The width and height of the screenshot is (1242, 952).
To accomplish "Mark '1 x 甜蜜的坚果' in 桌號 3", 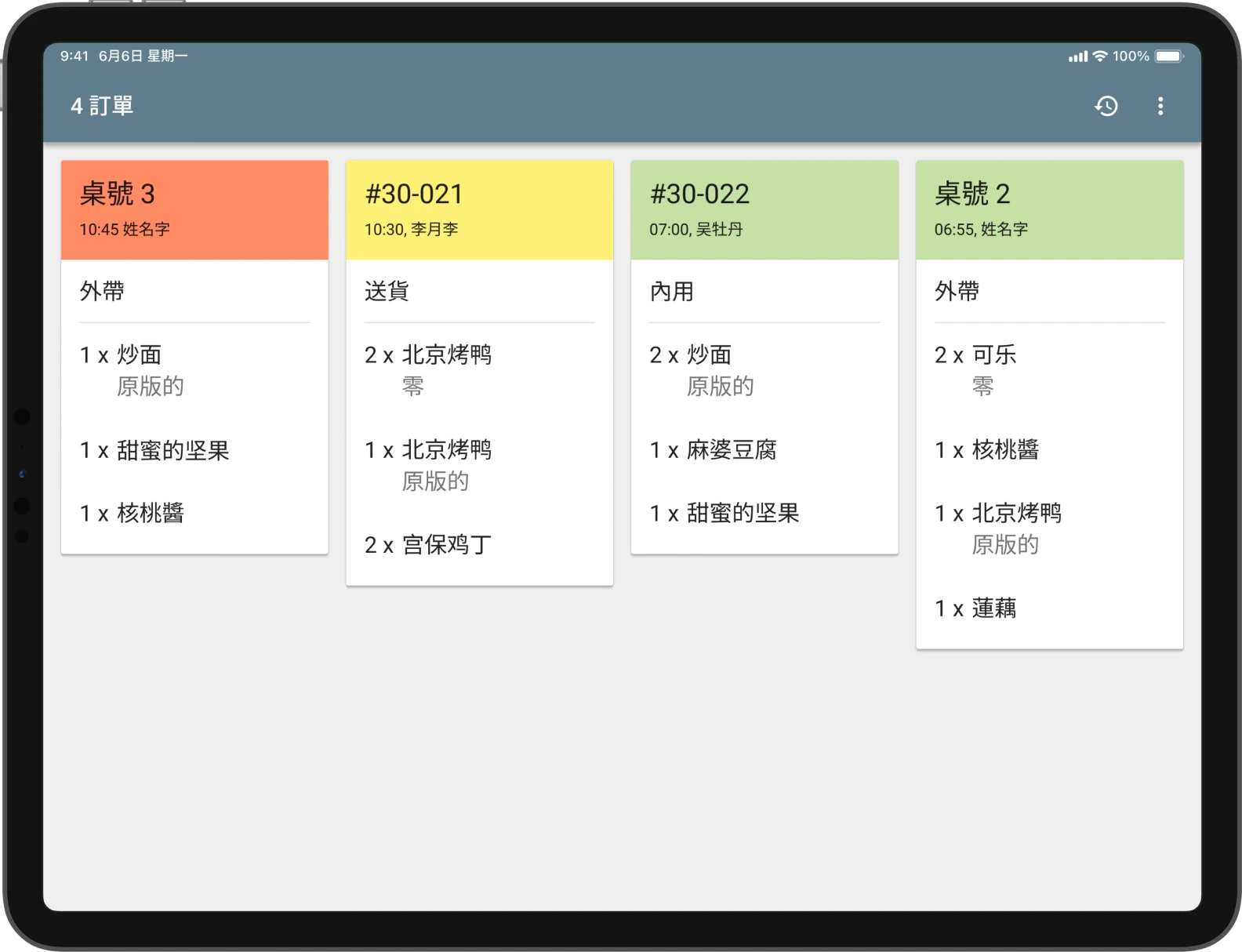I will [154, 450].
